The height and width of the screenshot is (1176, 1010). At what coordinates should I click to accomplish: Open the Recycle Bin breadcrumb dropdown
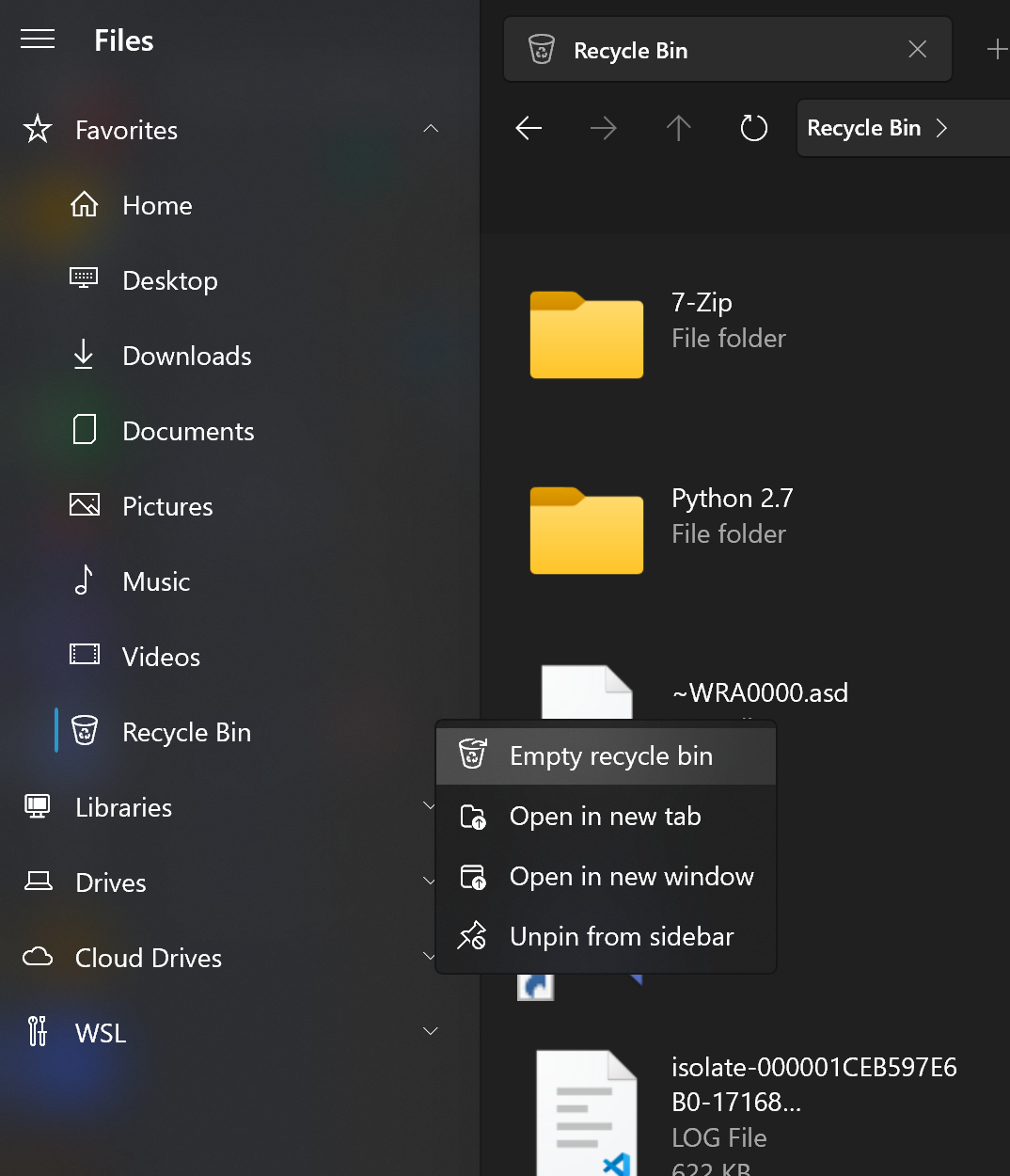click(941, 128)
